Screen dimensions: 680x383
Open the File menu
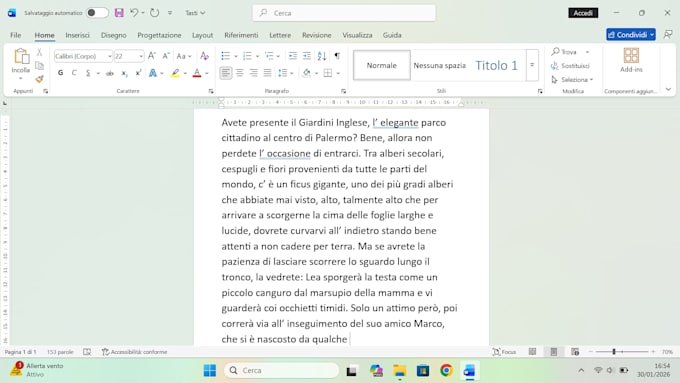click(x=16, y=35)
